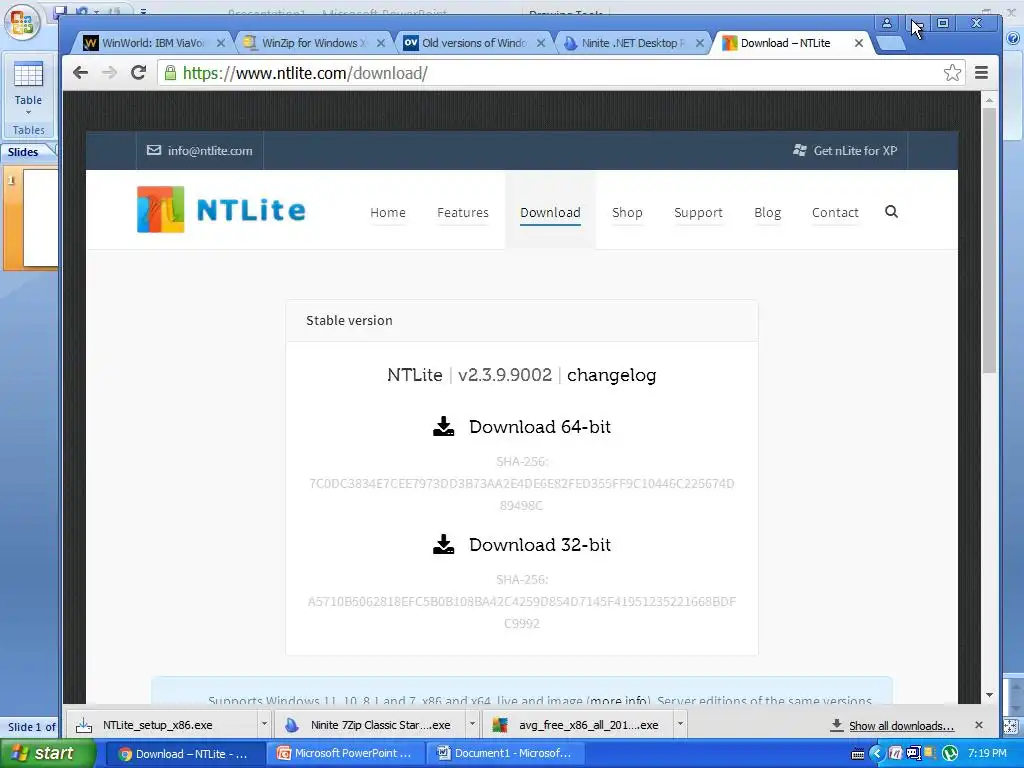Close the Download – NTLite tab

coord(859,43)
